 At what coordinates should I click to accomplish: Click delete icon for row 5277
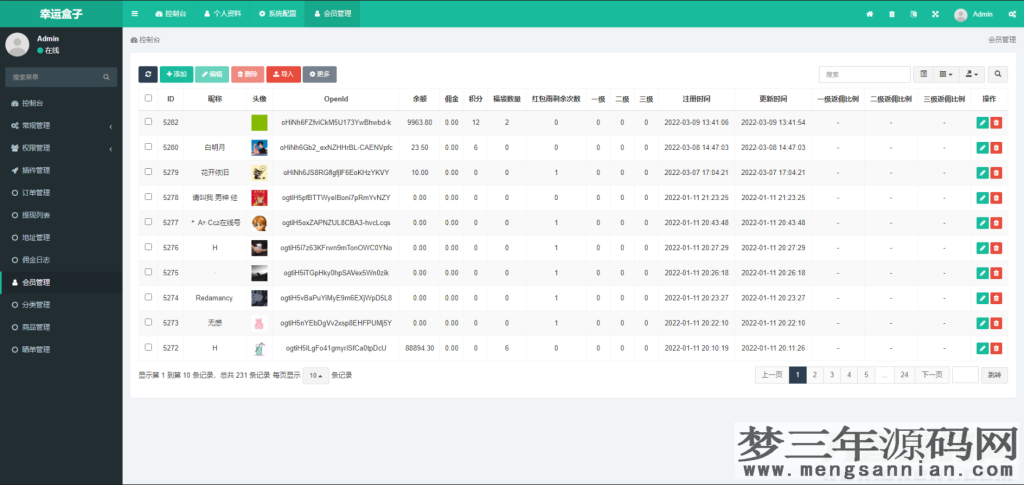click(x=995, y=223)
